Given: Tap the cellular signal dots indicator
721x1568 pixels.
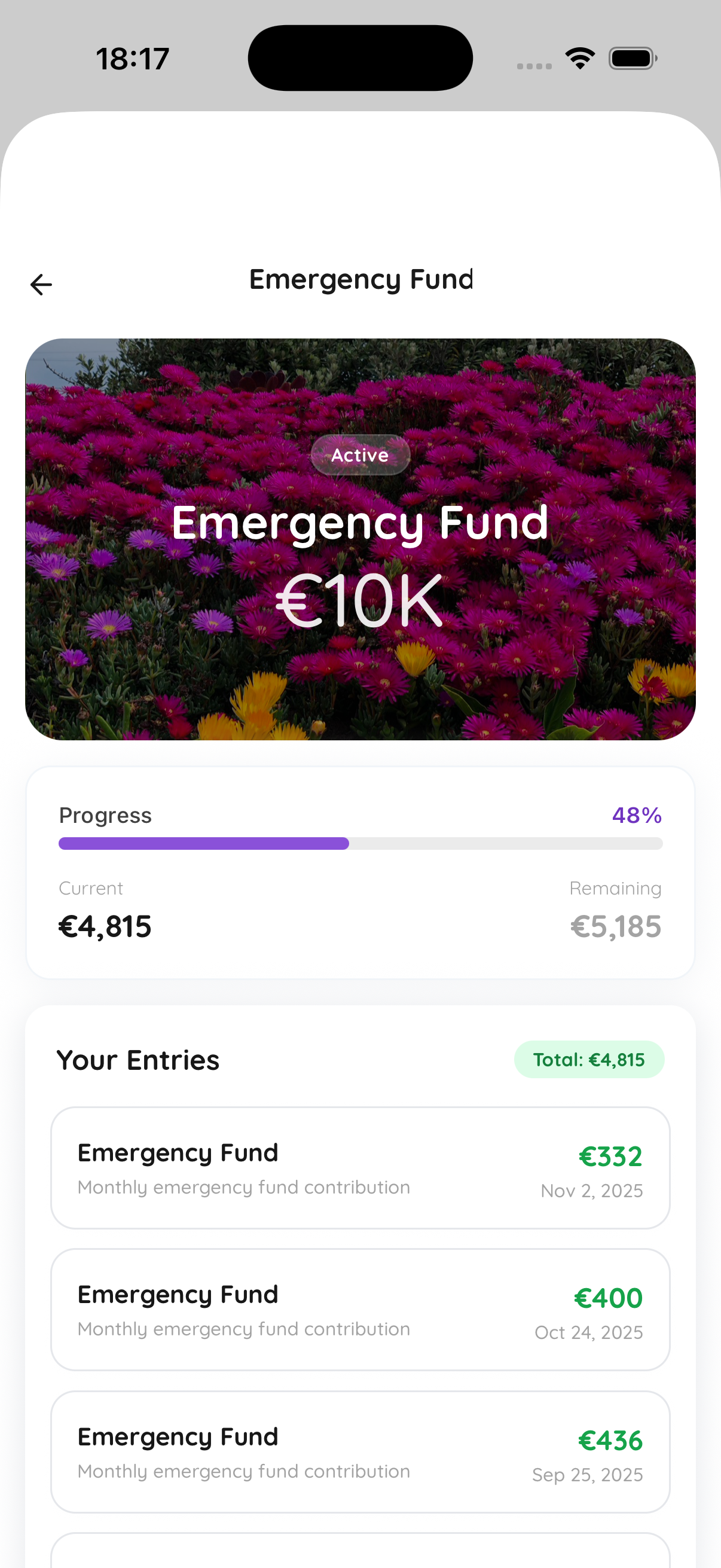Looking at the screenshot, I should 534,66.
